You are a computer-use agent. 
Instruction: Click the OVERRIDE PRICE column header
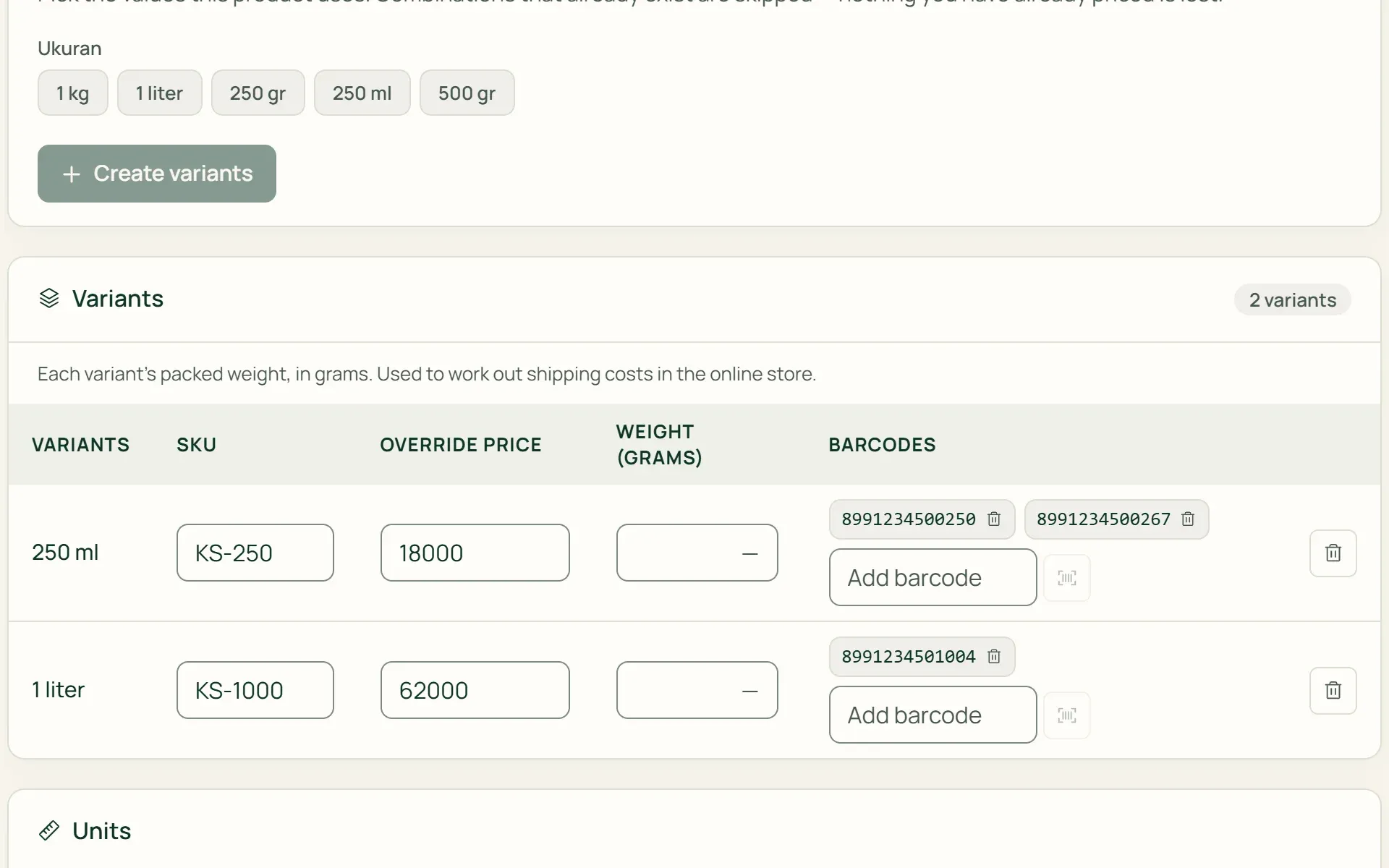[x=461, y=445]
